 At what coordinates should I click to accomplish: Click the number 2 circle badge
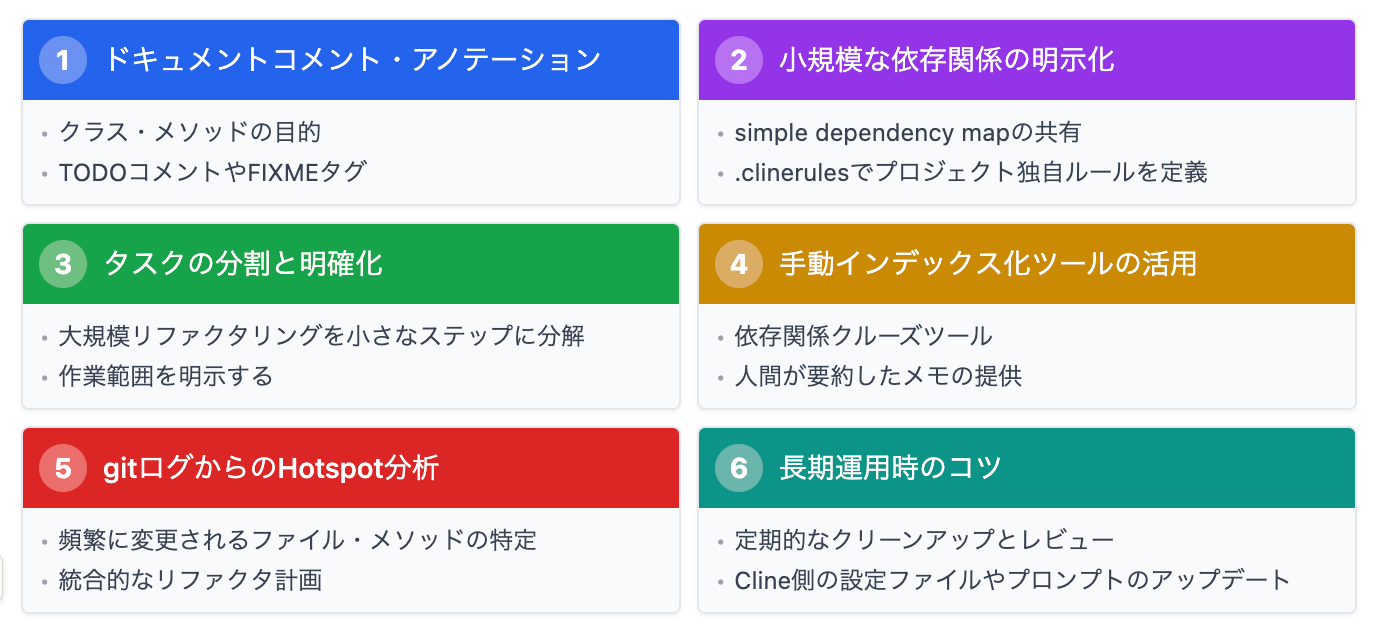click(x=739, y=60)
